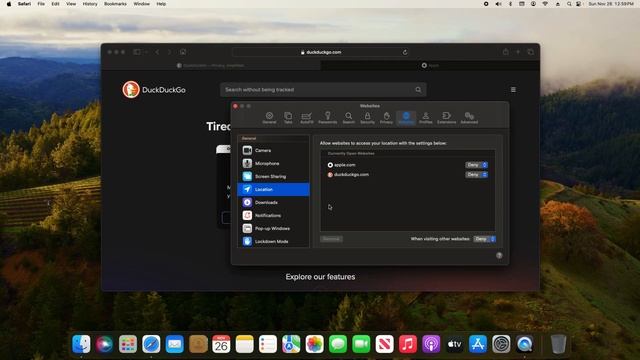
Task: Switch to the Tabs settings pane
Action: pos(288,118)
